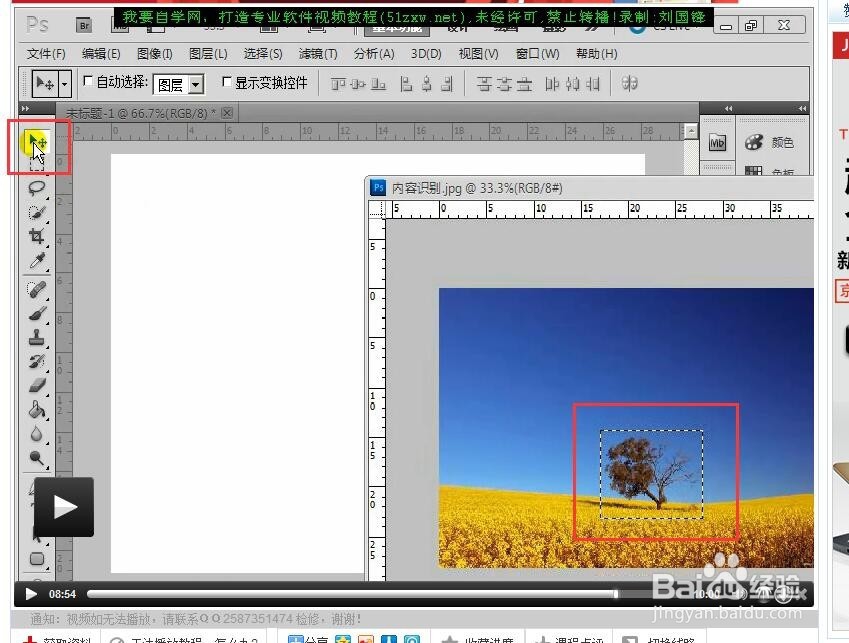Play the video from control bar
The image size is (849, 643).
pos(31,594)
